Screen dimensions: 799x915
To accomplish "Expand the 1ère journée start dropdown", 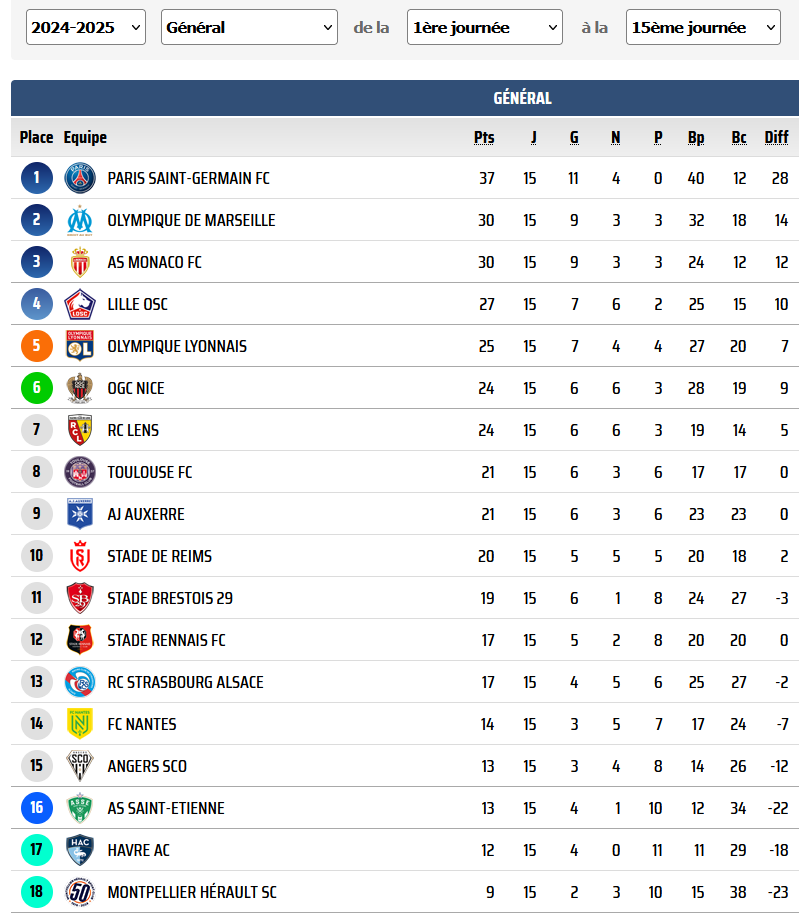I will tap(485, 27).
